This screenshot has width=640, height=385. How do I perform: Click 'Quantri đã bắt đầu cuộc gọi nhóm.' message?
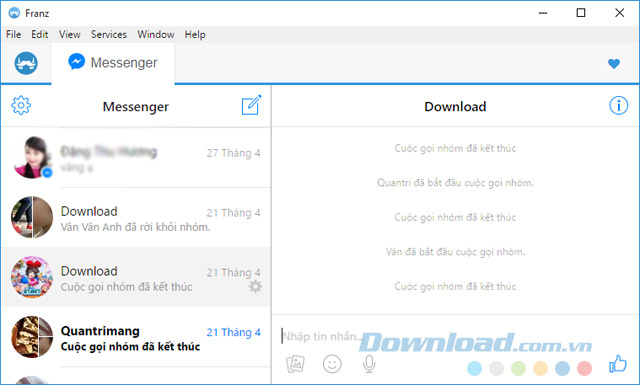[455, 182]
